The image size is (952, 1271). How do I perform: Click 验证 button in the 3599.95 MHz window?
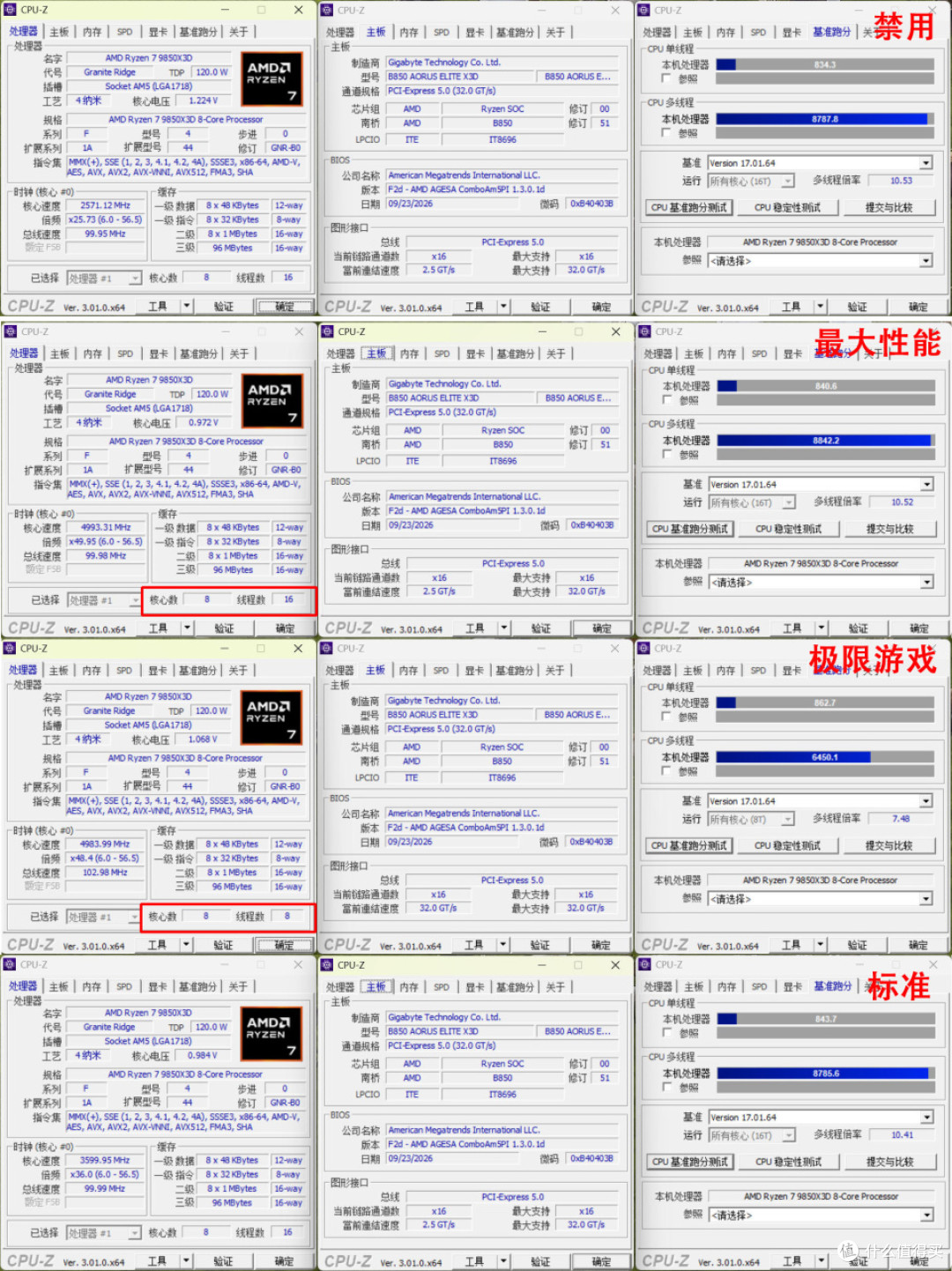tap(224, 1261)
